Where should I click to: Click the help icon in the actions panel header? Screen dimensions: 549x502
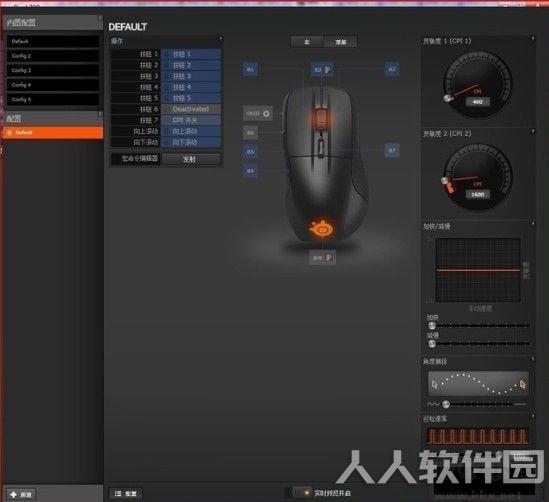point(221,38)
